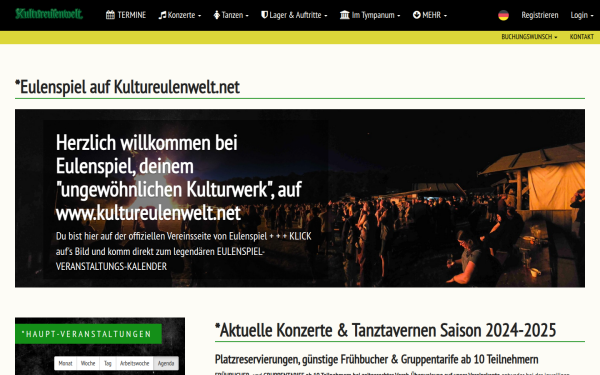
Task: Click the music note icon beside Konzerte
Action: tap(163, 15)
